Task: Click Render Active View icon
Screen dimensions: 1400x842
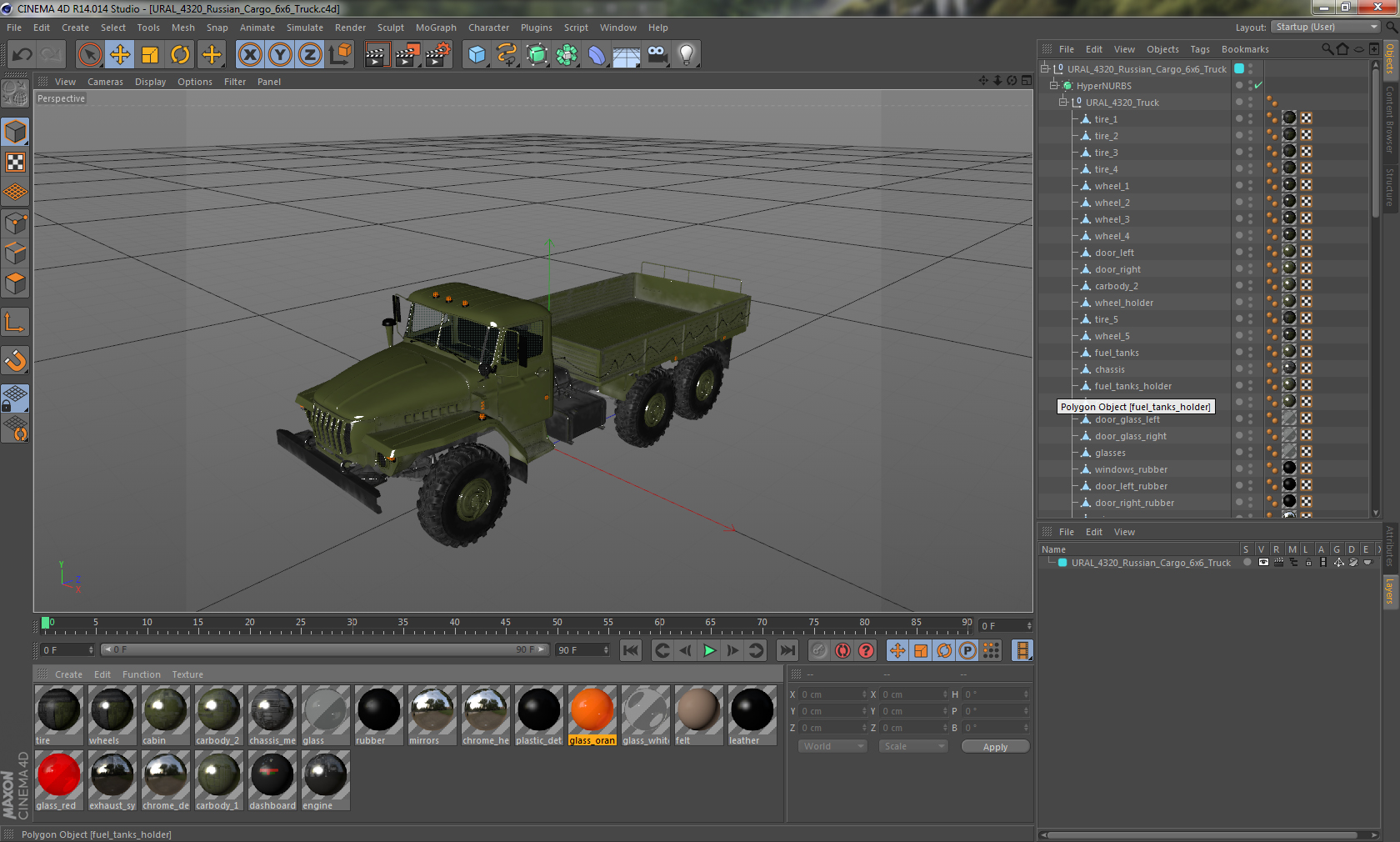Action: click(x=377, y=55)
